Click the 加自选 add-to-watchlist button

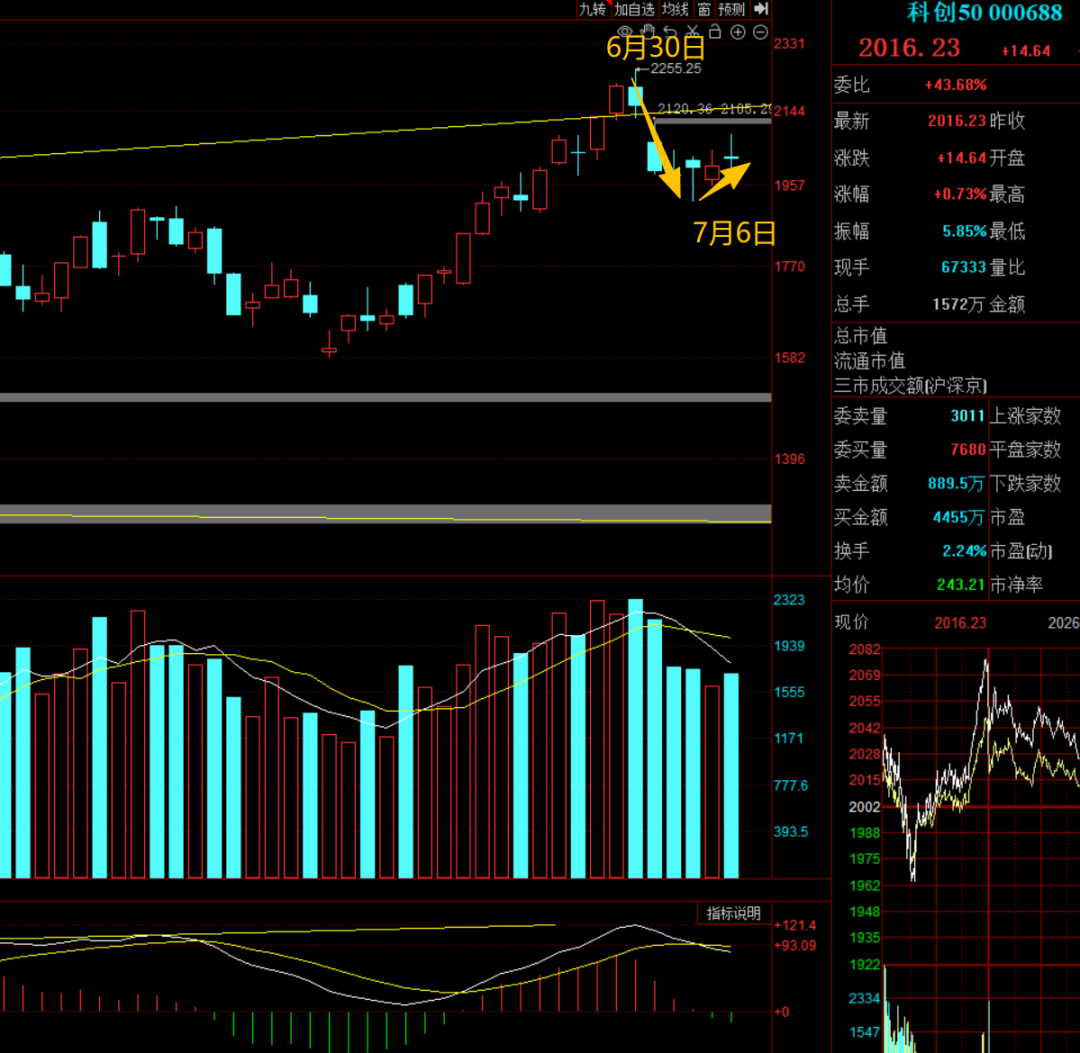click(x=634, y=9)
